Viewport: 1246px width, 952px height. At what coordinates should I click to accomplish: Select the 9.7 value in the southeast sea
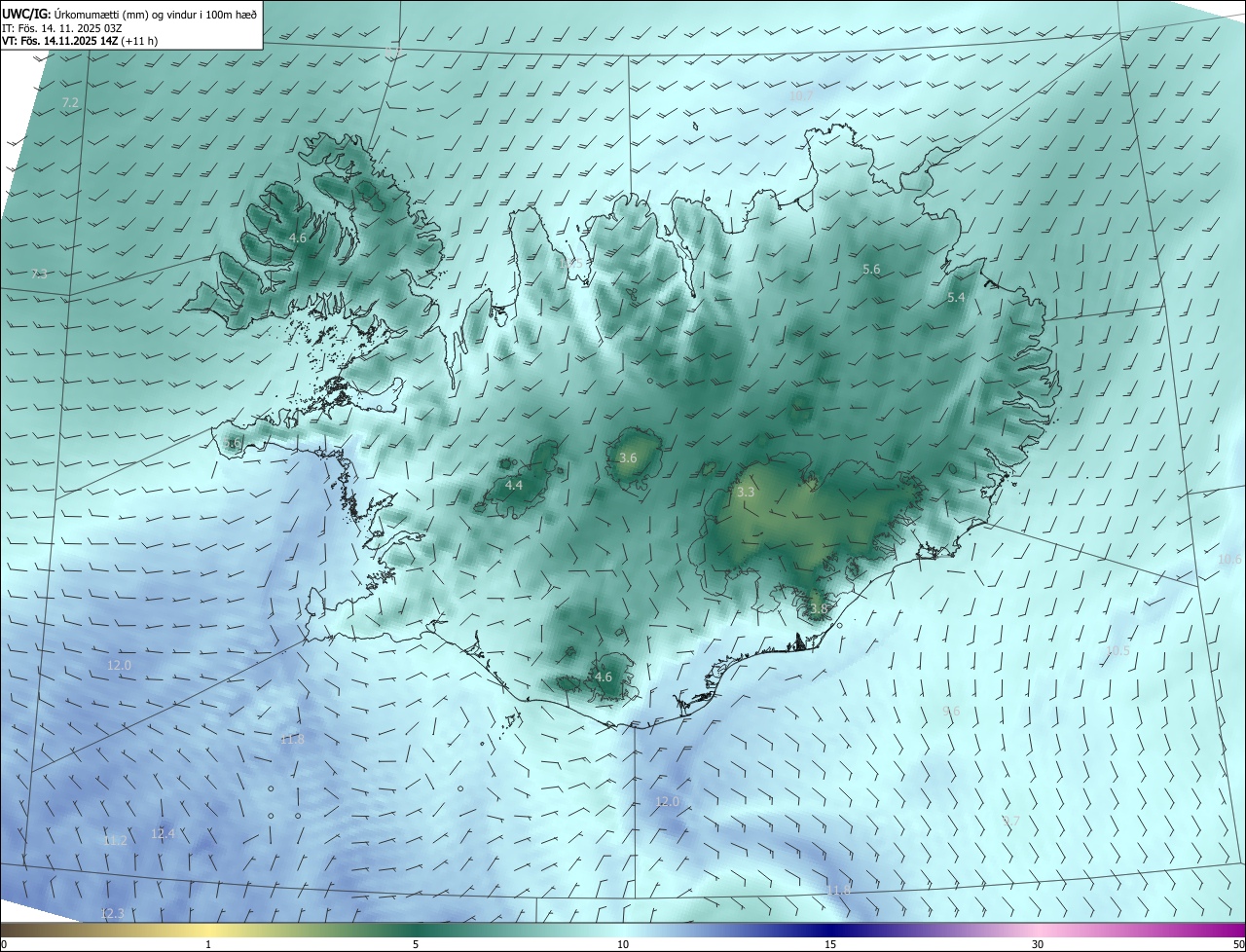tap(1011, 822)
